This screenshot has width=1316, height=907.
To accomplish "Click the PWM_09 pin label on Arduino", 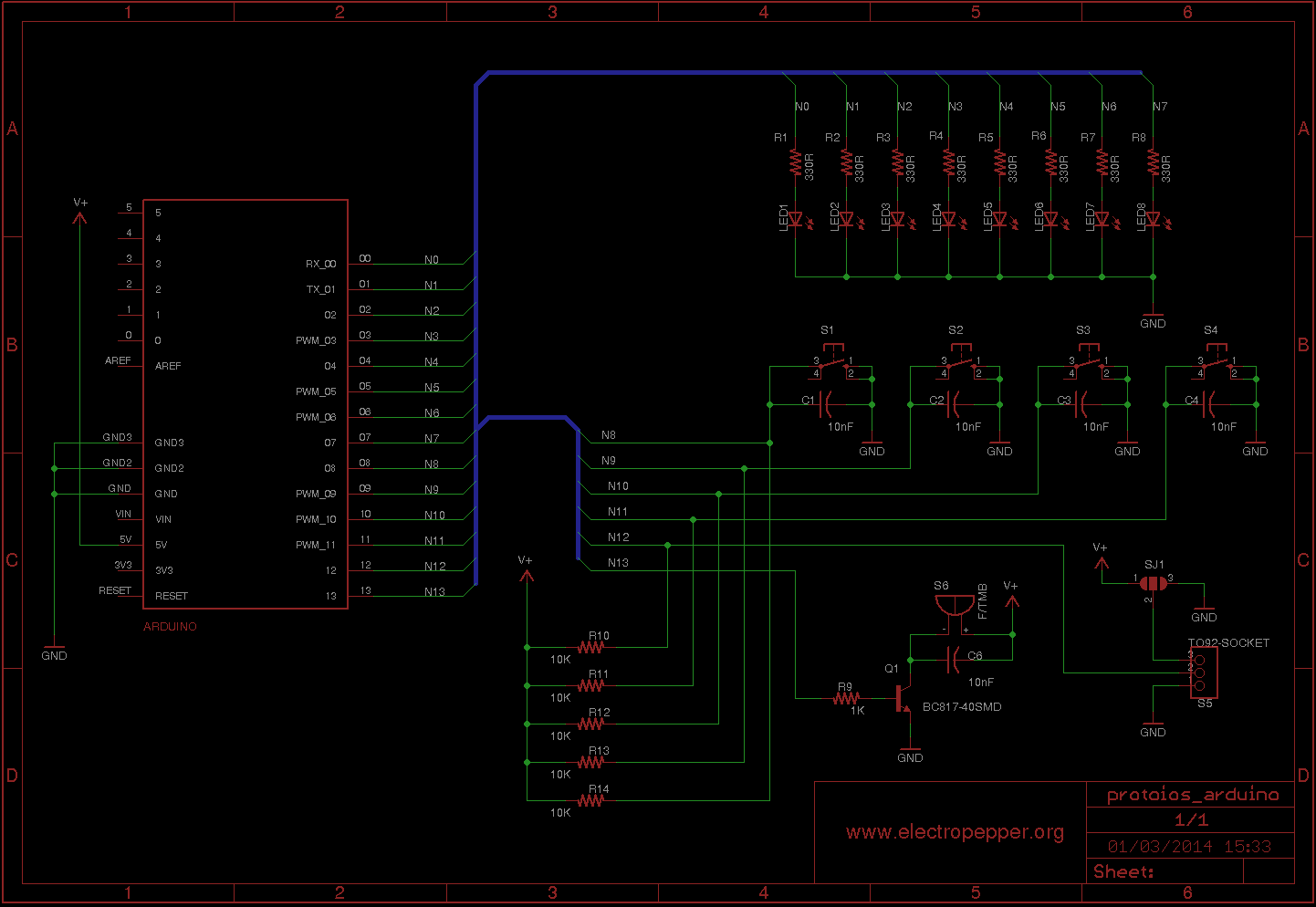I will [316, 494].
